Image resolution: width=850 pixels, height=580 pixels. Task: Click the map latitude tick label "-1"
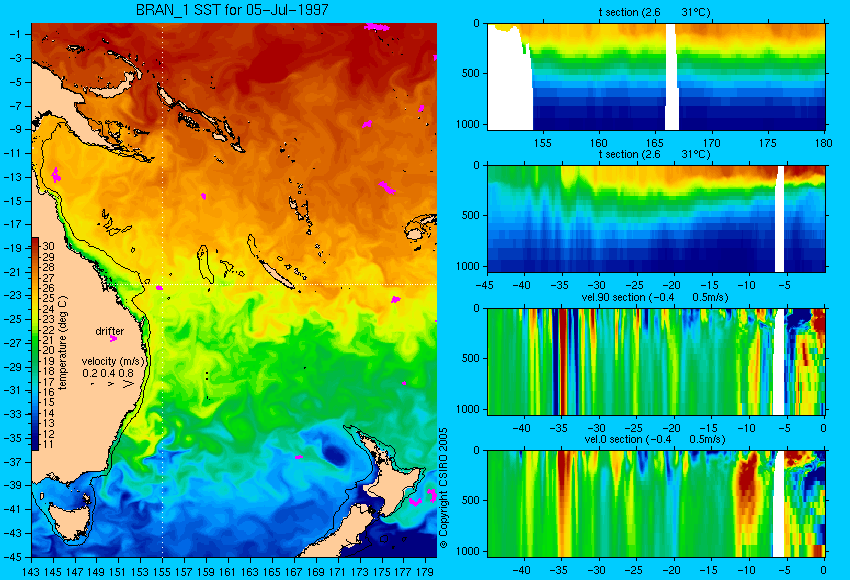click(15, 34)
